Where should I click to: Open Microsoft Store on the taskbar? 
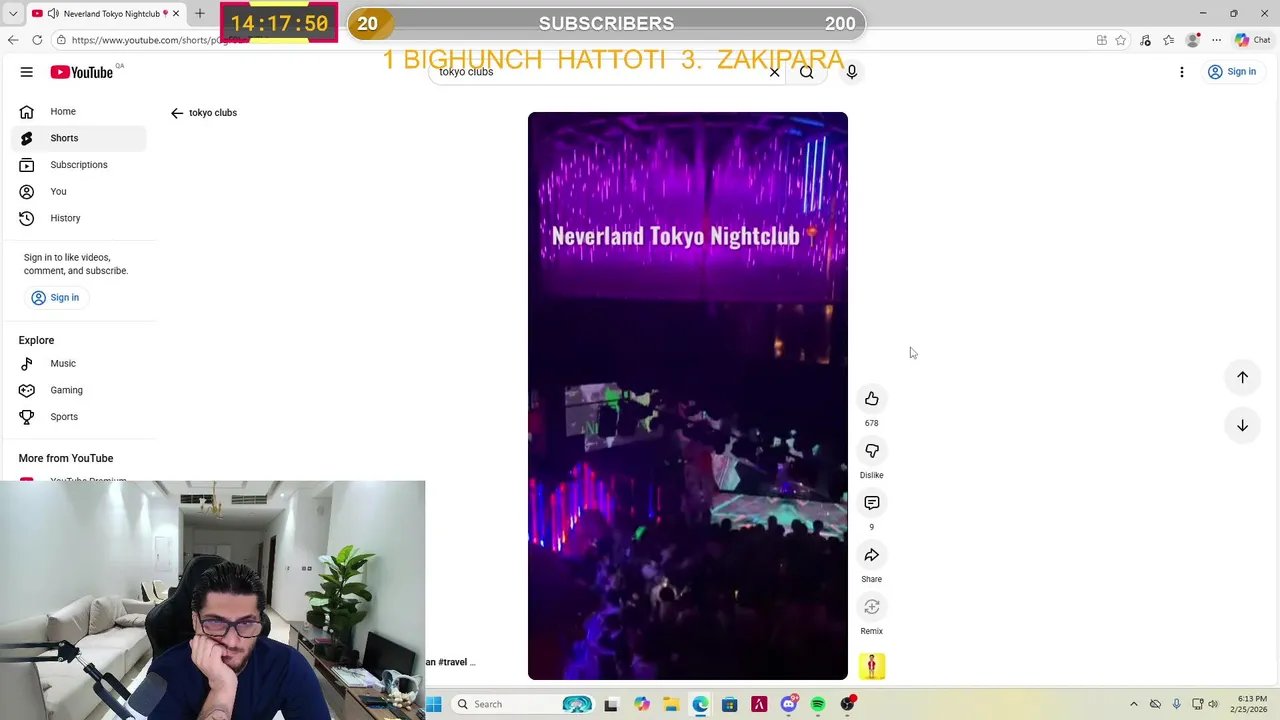730,704
